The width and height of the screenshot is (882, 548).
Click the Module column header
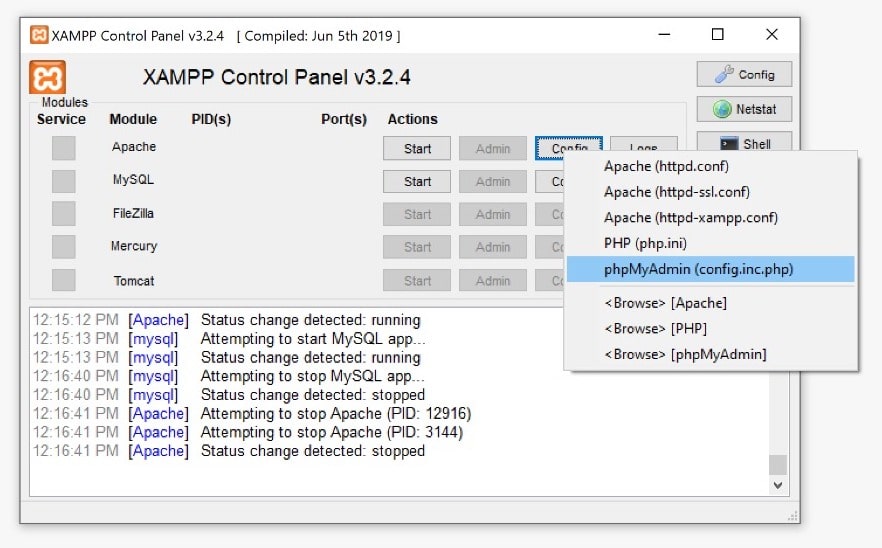coord(133,119)
